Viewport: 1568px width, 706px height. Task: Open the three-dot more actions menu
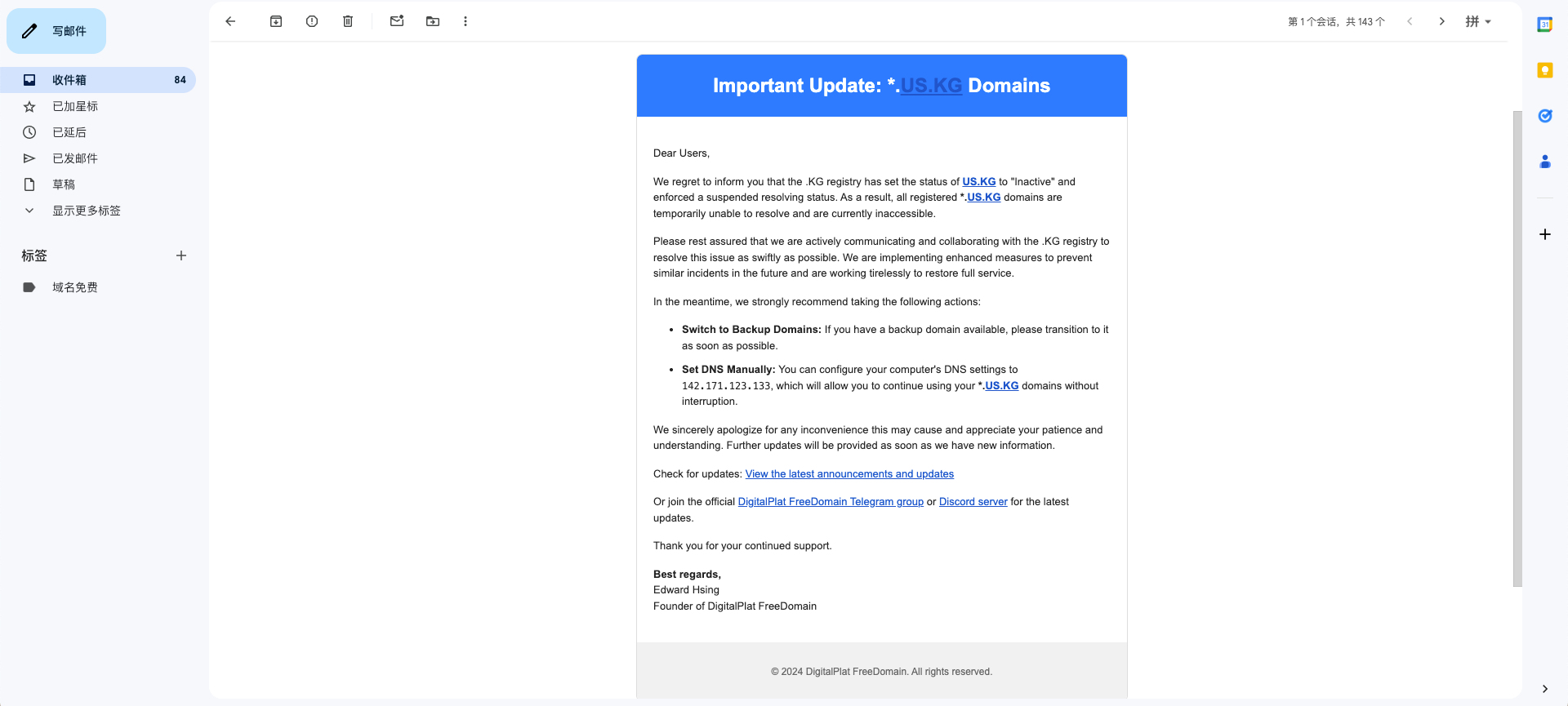point(465,22)
